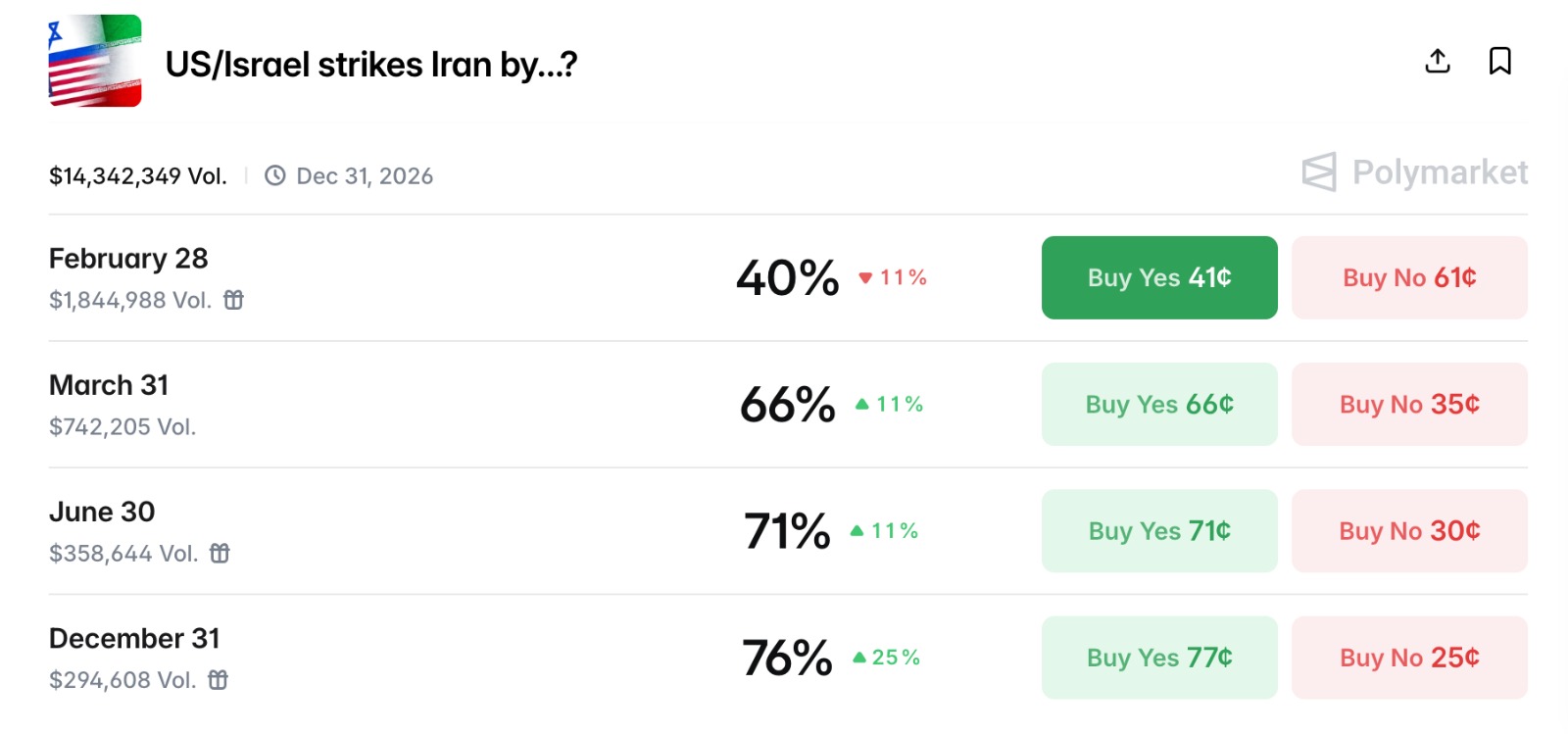The height and width of the screenshot is (734, 1568).
Task: Select Buy Yes 71¢ for June 30
Action: pyautogui.click(x=1158, y=531)
